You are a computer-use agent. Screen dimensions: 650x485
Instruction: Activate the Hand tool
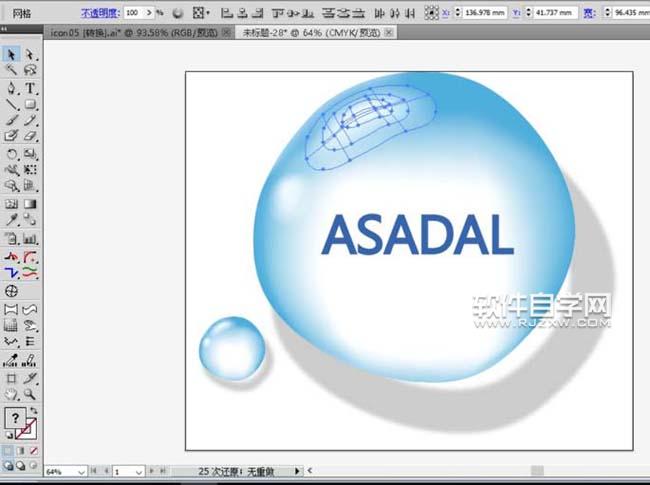tap(11, 394)
